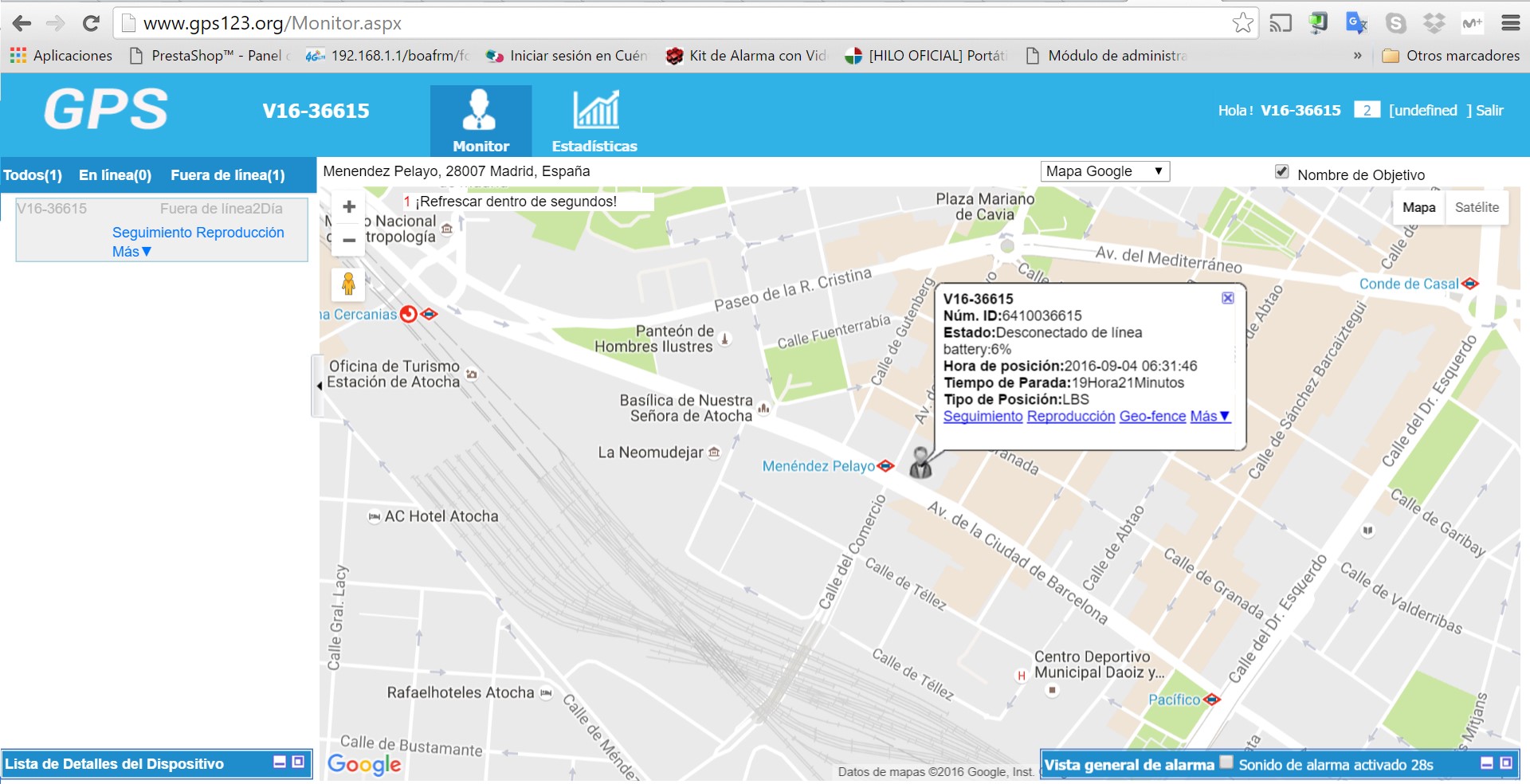Viewport: 1530px width, 784px height.
Task: Show Todos(1) device filter
Action: (x=33, y=175)
